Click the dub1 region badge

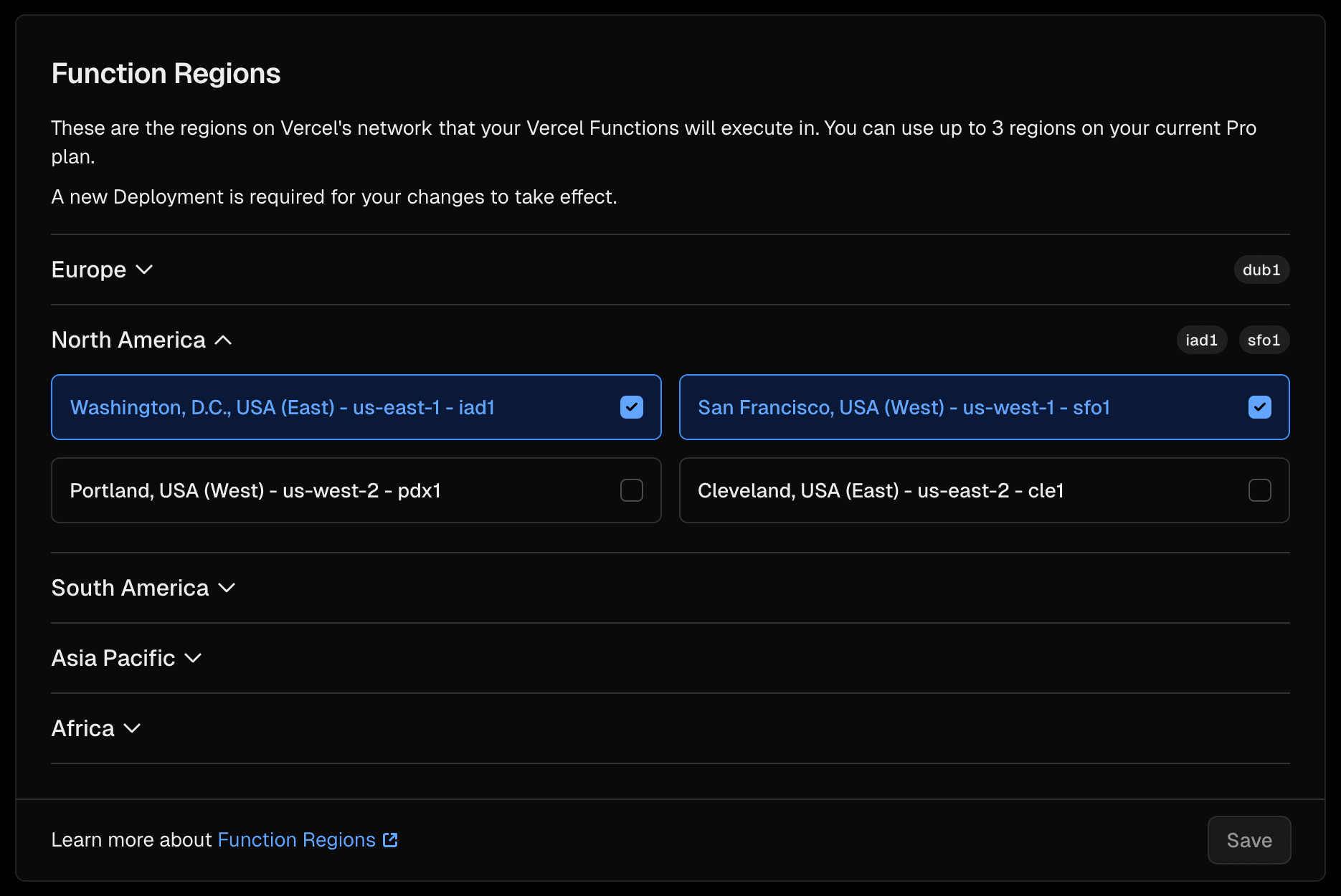click(x=1261, y=270)
